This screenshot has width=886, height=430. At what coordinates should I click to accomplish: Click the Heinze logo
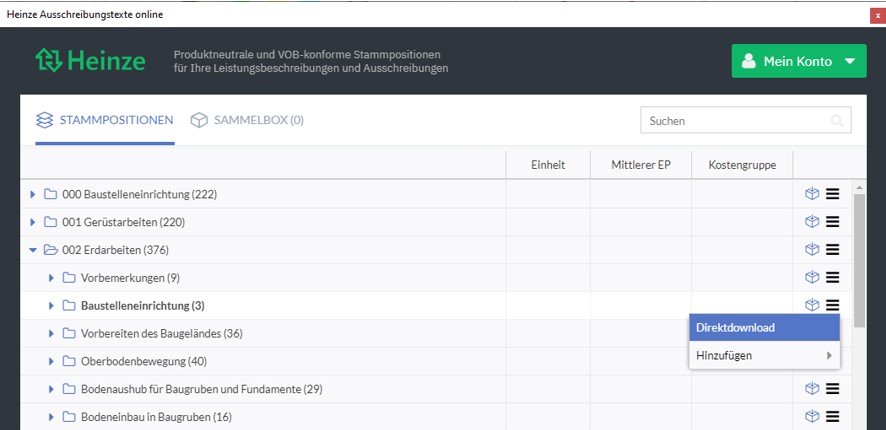coord(90,61)
